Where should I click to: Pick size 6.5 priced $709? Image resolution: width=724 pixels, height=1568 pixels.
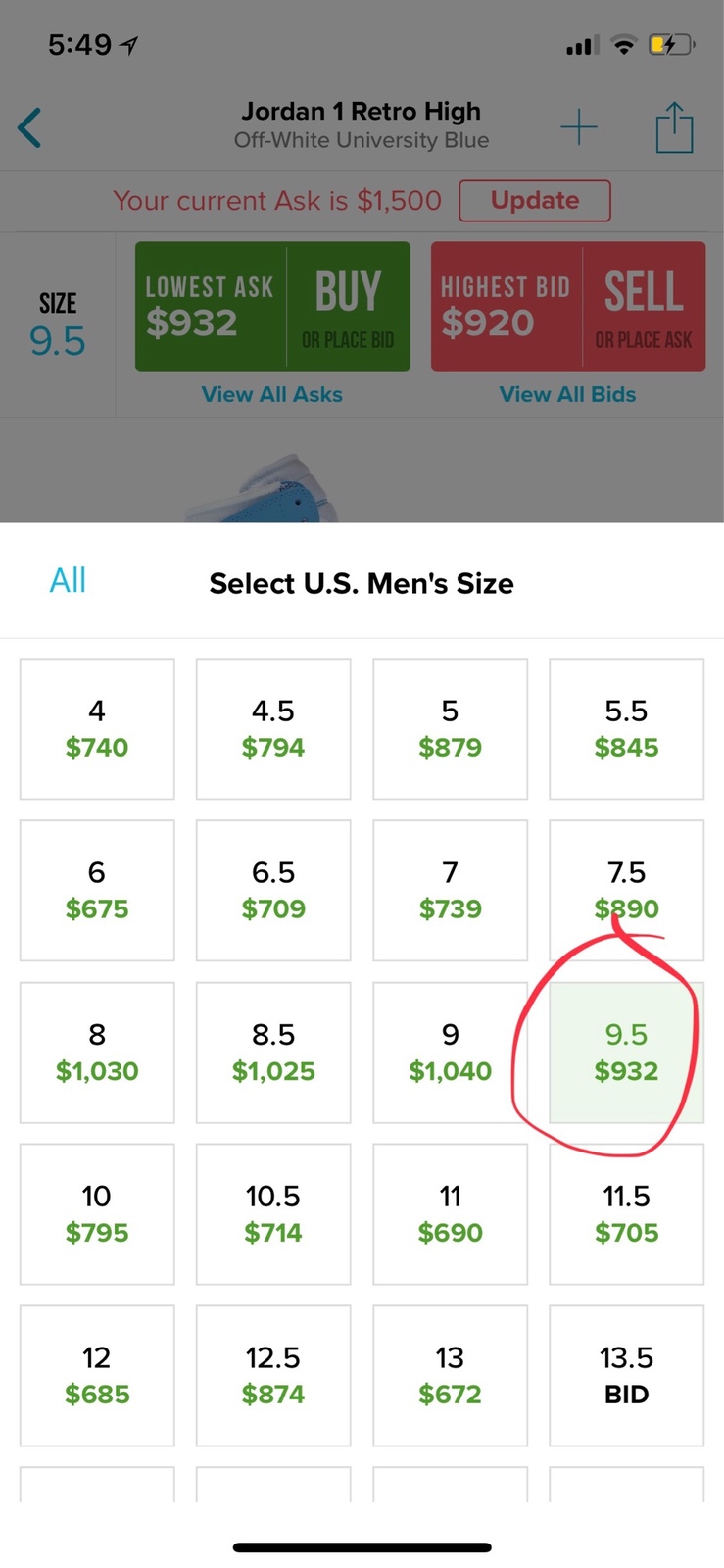(x=273, y=890)
